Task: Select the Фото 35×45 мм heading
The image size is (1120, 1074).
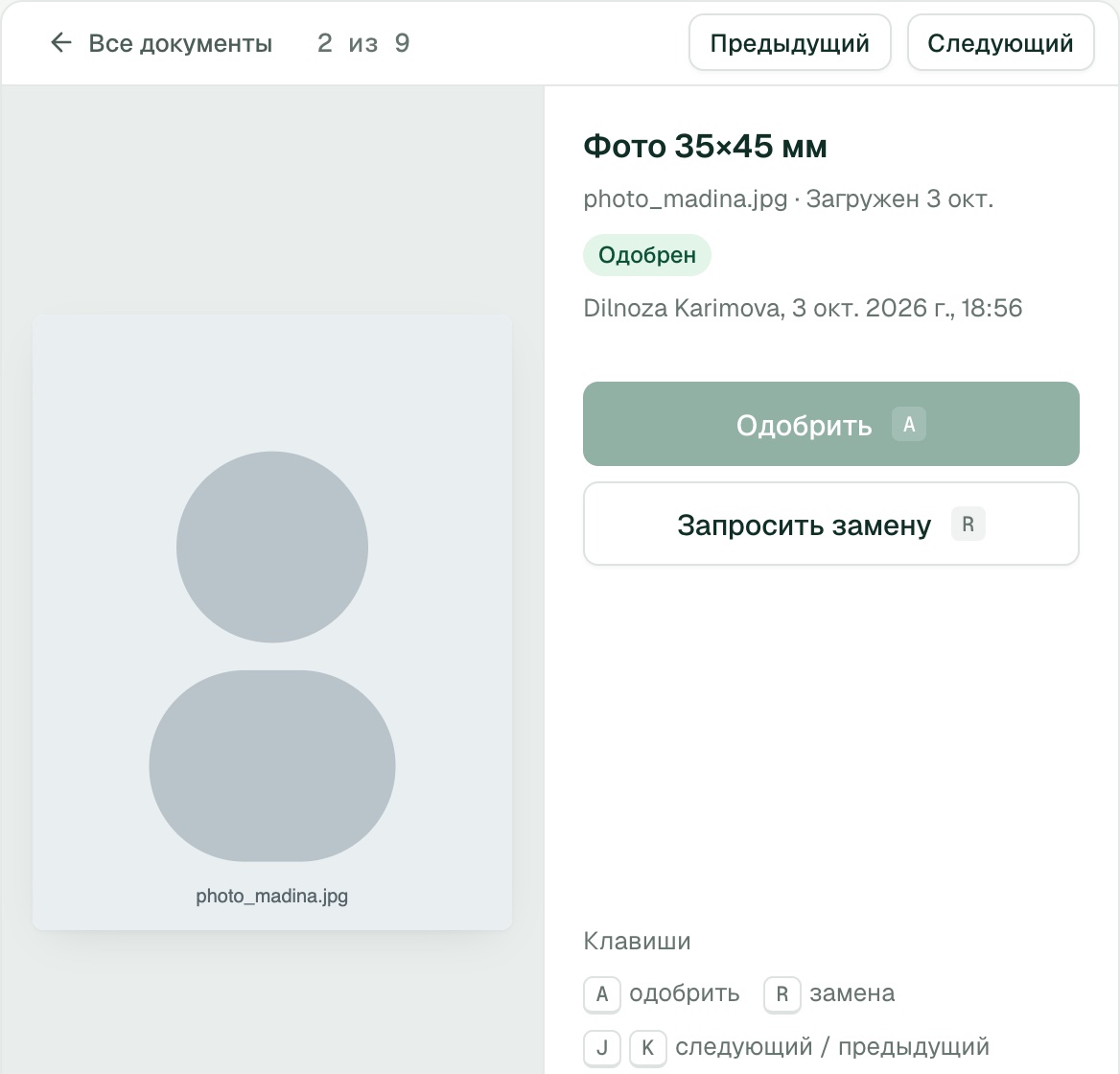Action: (x=705, y=147)
